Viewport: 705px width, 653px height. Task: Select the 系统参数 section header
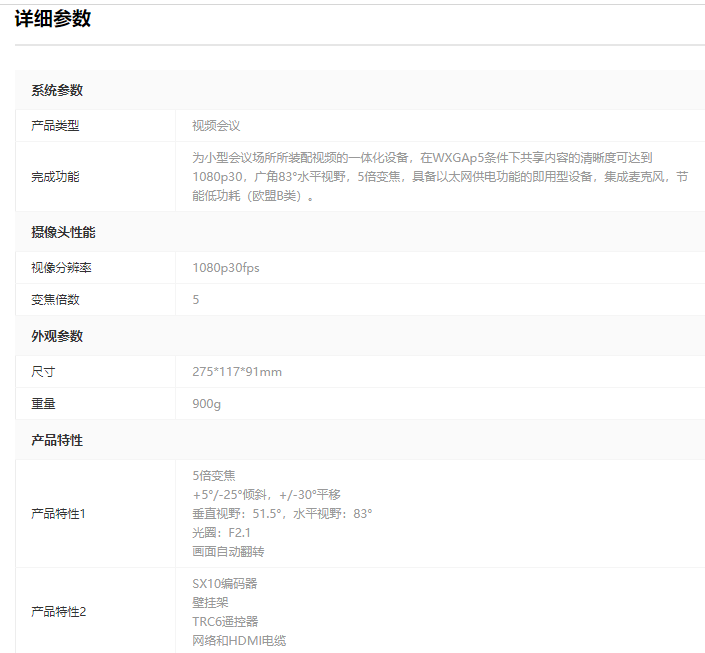[x=57, y=90]
